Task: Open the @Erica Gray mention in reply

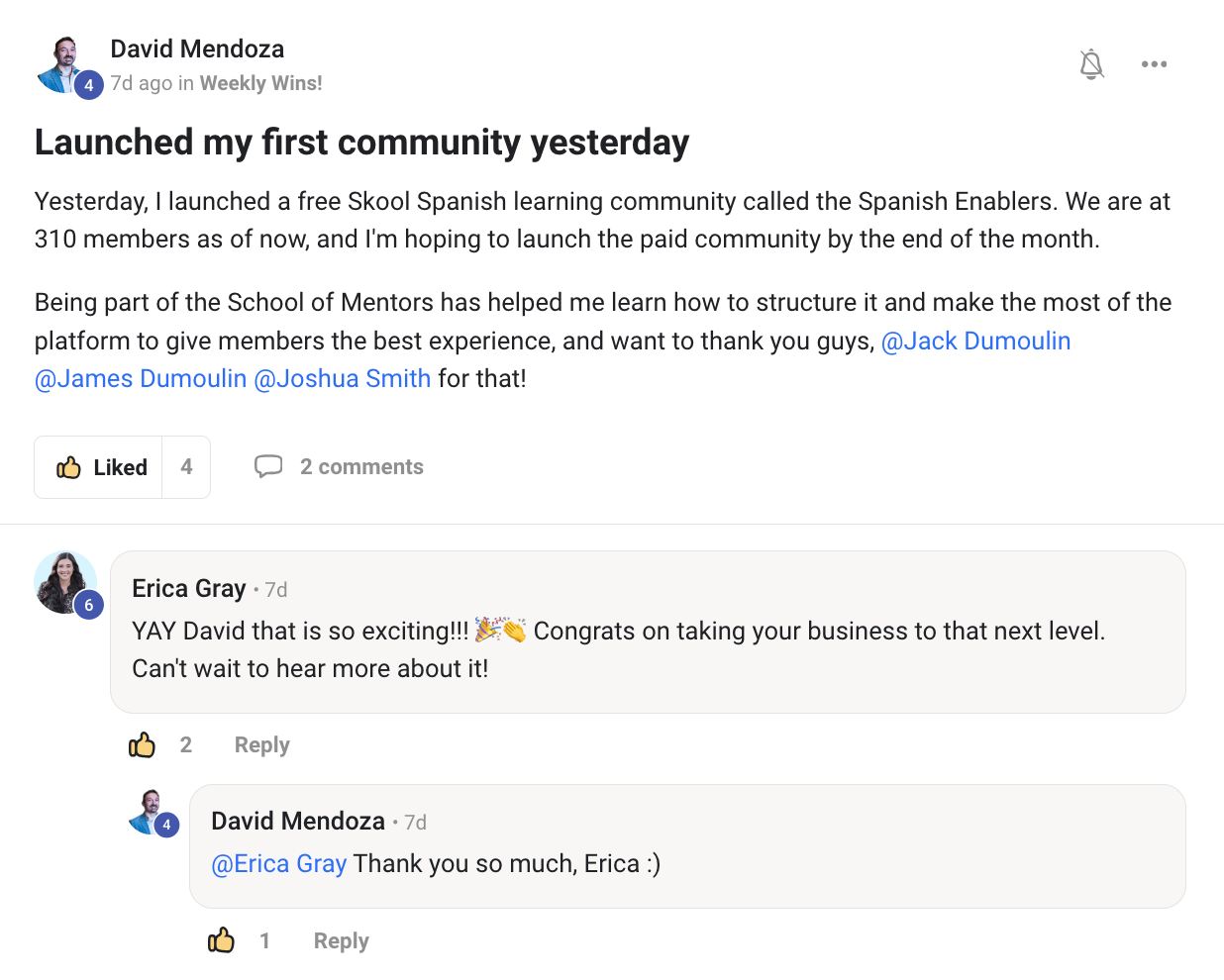Action: coord(279,864)
